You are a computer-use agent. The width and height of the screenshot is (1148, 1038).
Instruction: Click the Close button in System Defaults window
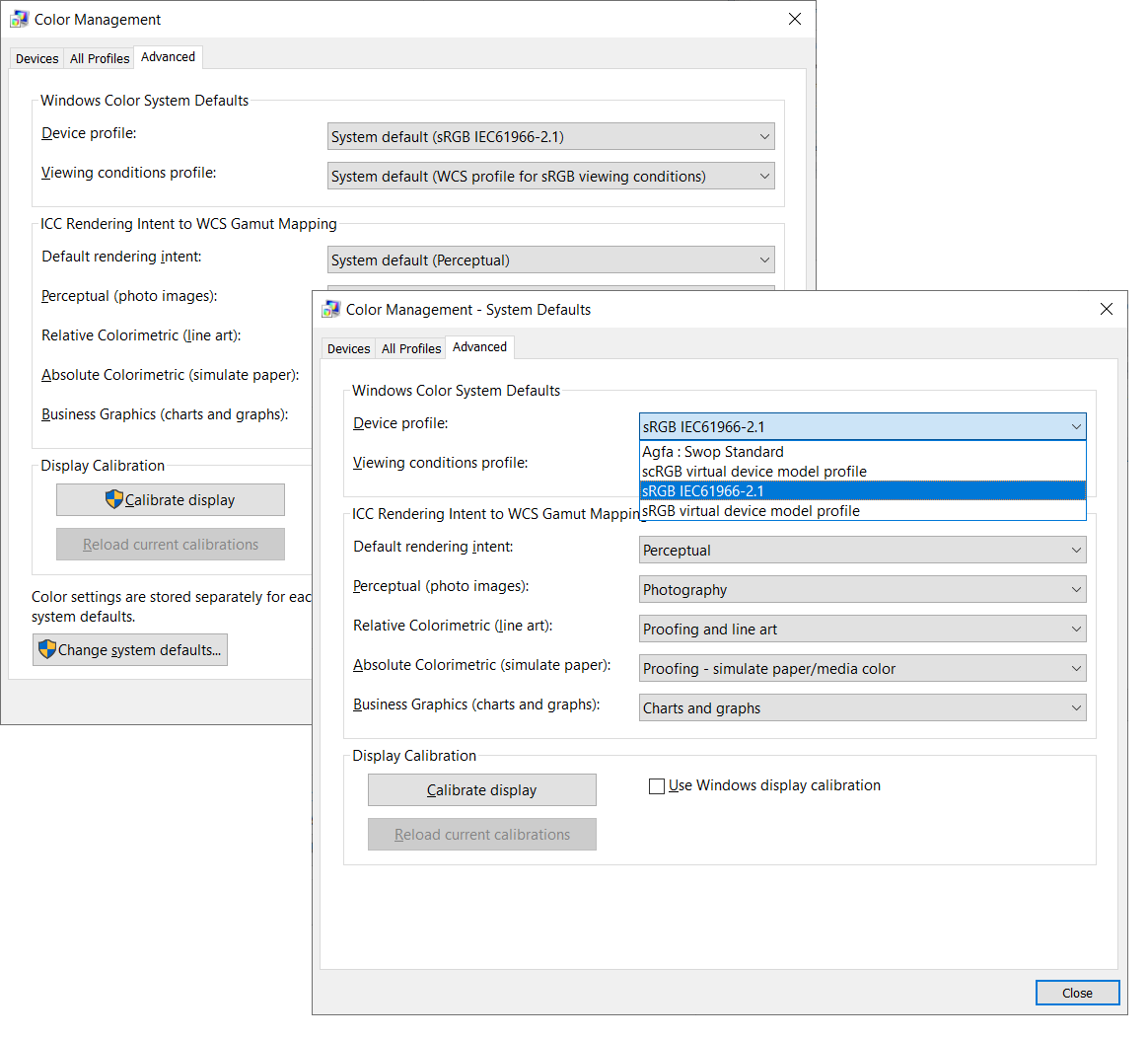[x=1077, y=993]
